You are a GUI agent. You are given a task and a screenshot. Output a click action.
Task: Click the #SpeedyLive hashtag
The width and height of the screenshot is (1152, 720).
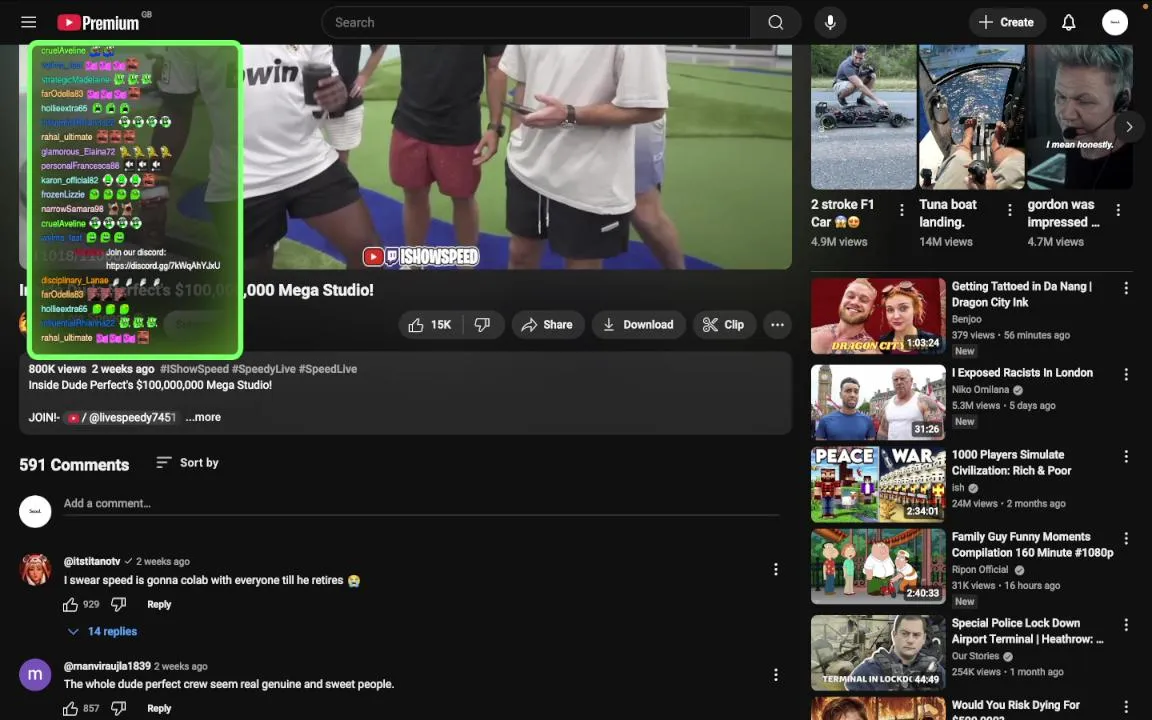coord(264,369)
